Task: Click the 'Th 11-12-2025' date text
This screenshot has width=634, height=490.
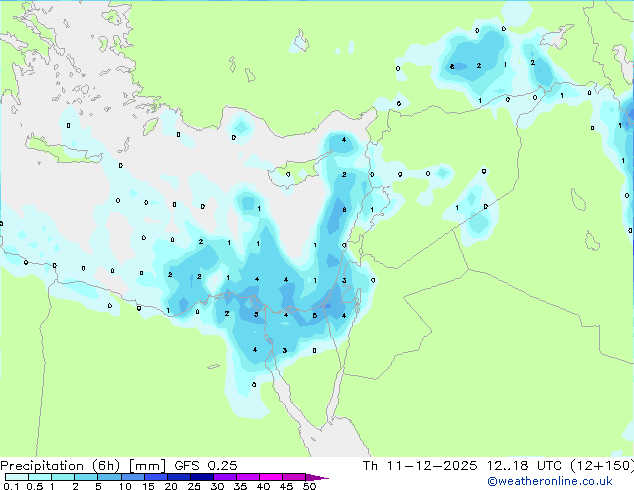Action: tap(420, 466)
